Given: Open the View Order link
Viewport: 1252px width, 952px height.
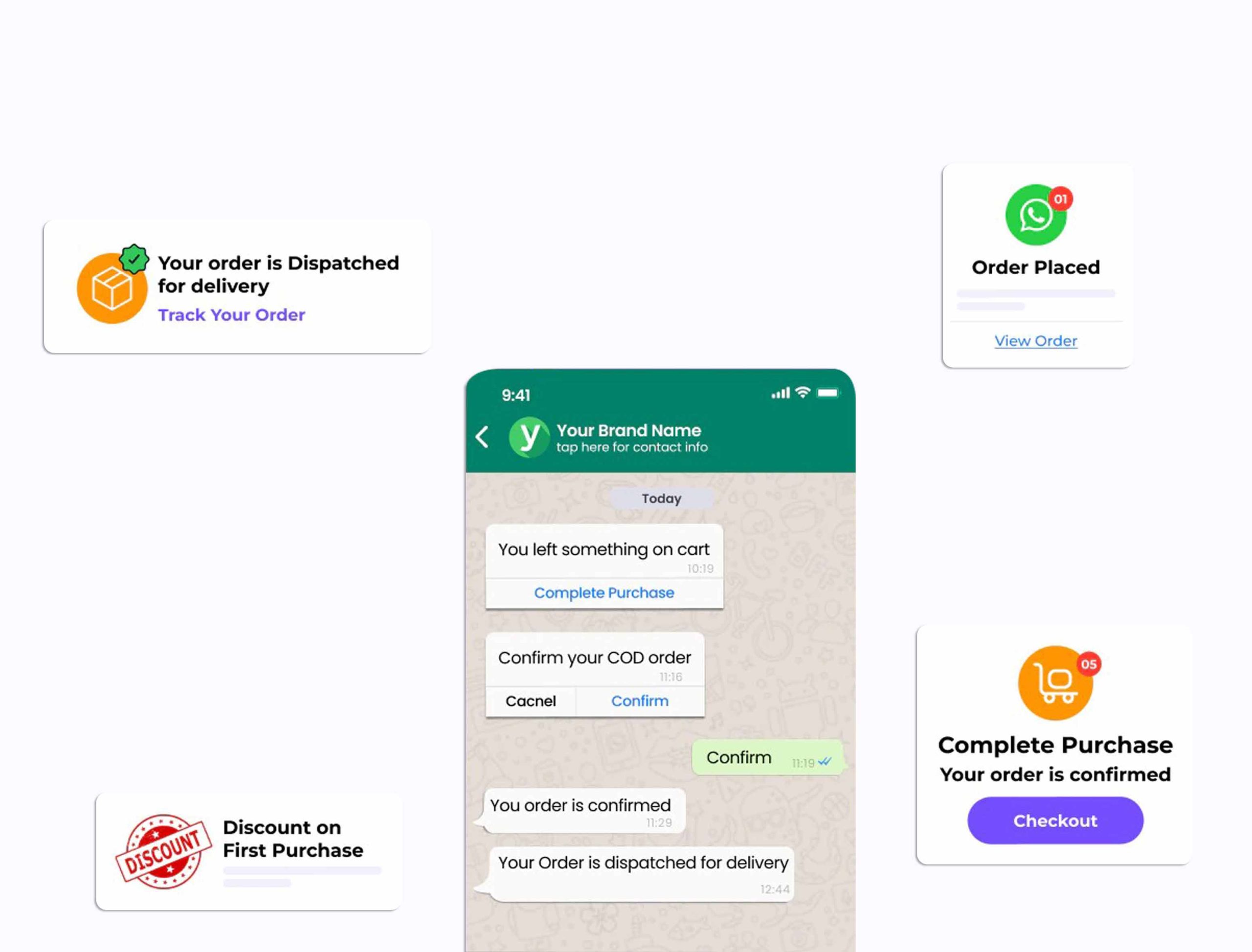Looking at the screenshot, I should click(x=1035, y=341).
